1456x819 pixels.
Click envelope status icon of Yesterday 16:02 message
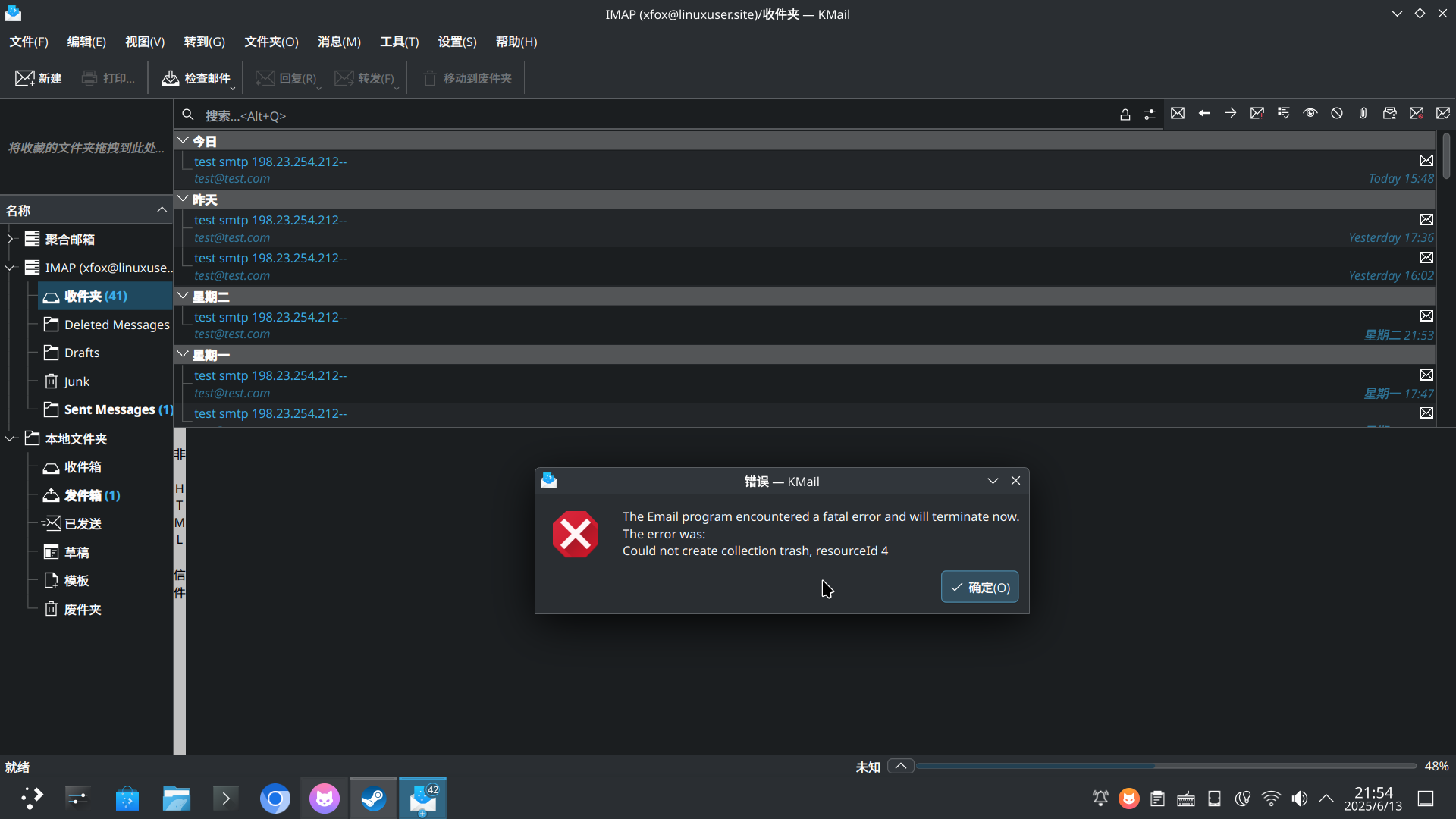click(x=1426, y=258)
